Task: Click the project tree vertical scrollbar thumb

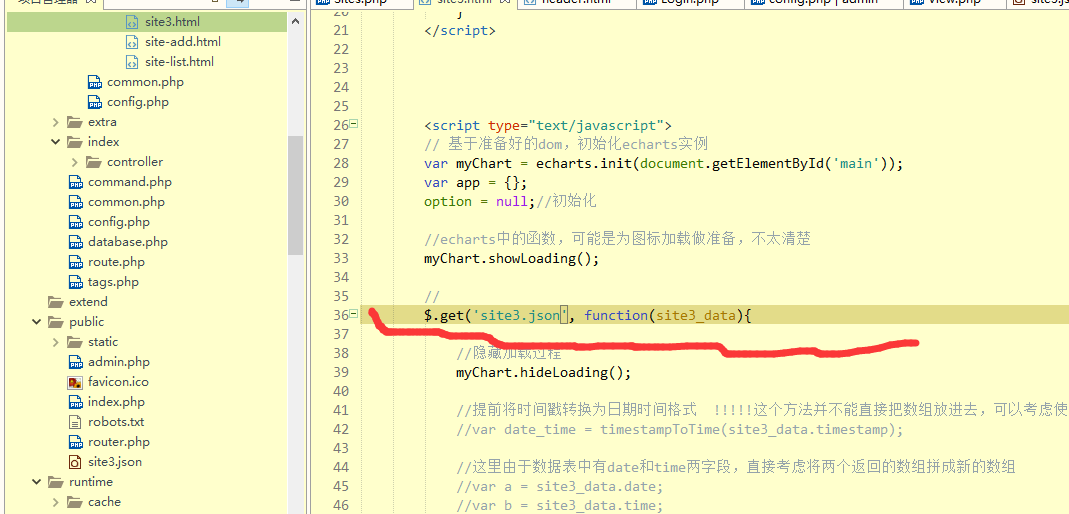Action: 295,195
